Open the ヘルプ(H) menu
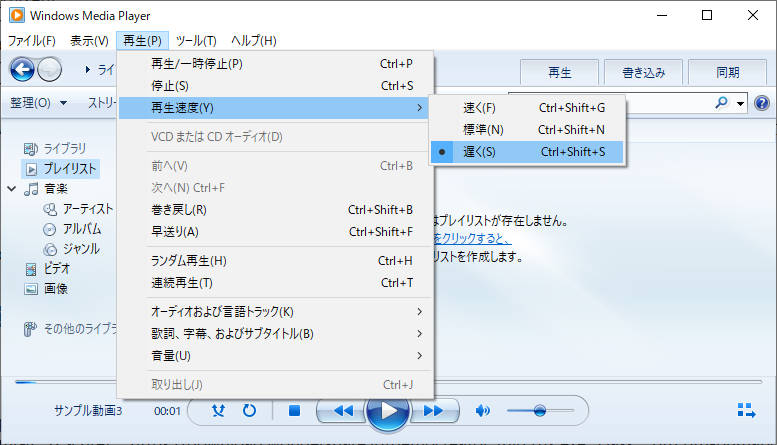777x445 pixels. pyautogui.click(x=254, y=41)
